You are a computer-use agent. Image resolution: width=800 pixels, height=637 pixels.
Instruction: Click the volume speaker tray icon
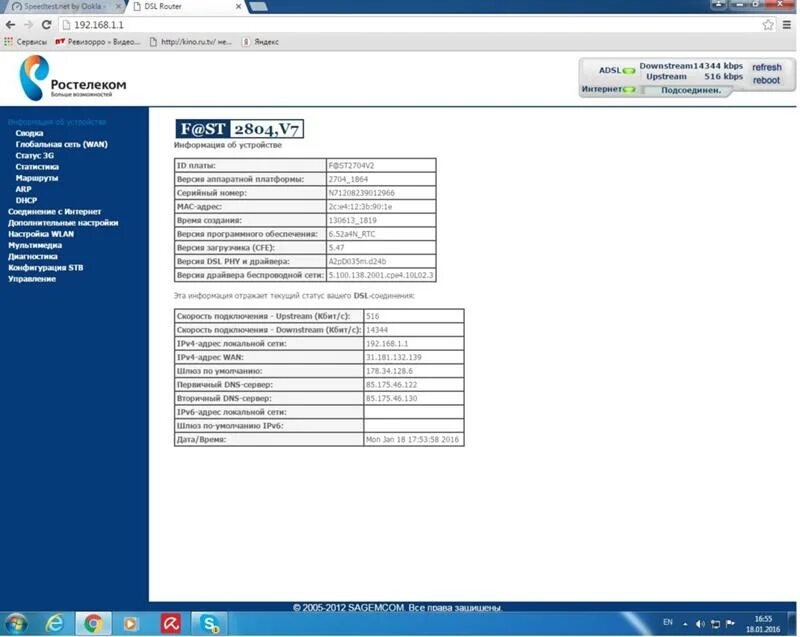(701, 623)
